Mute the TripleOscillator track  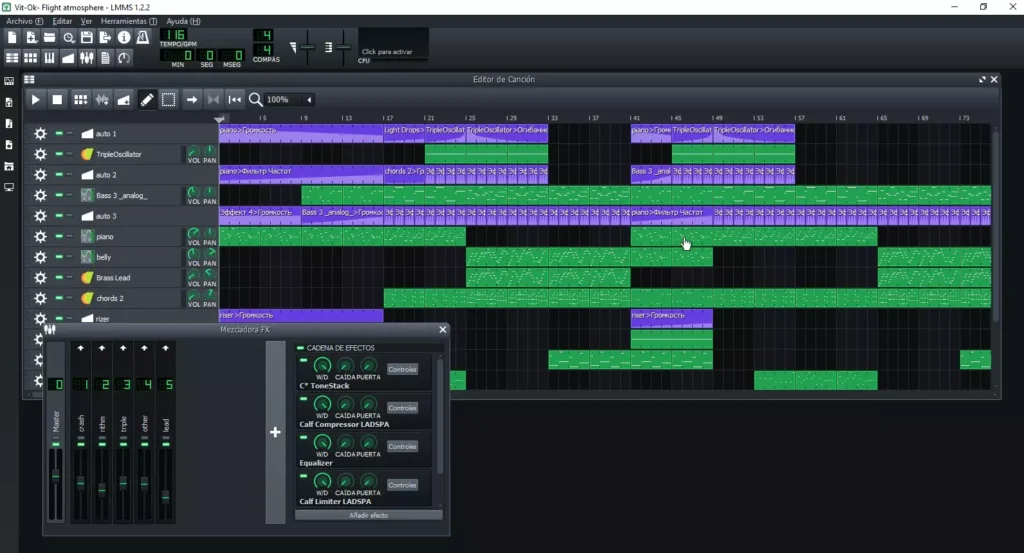[59, 154]
